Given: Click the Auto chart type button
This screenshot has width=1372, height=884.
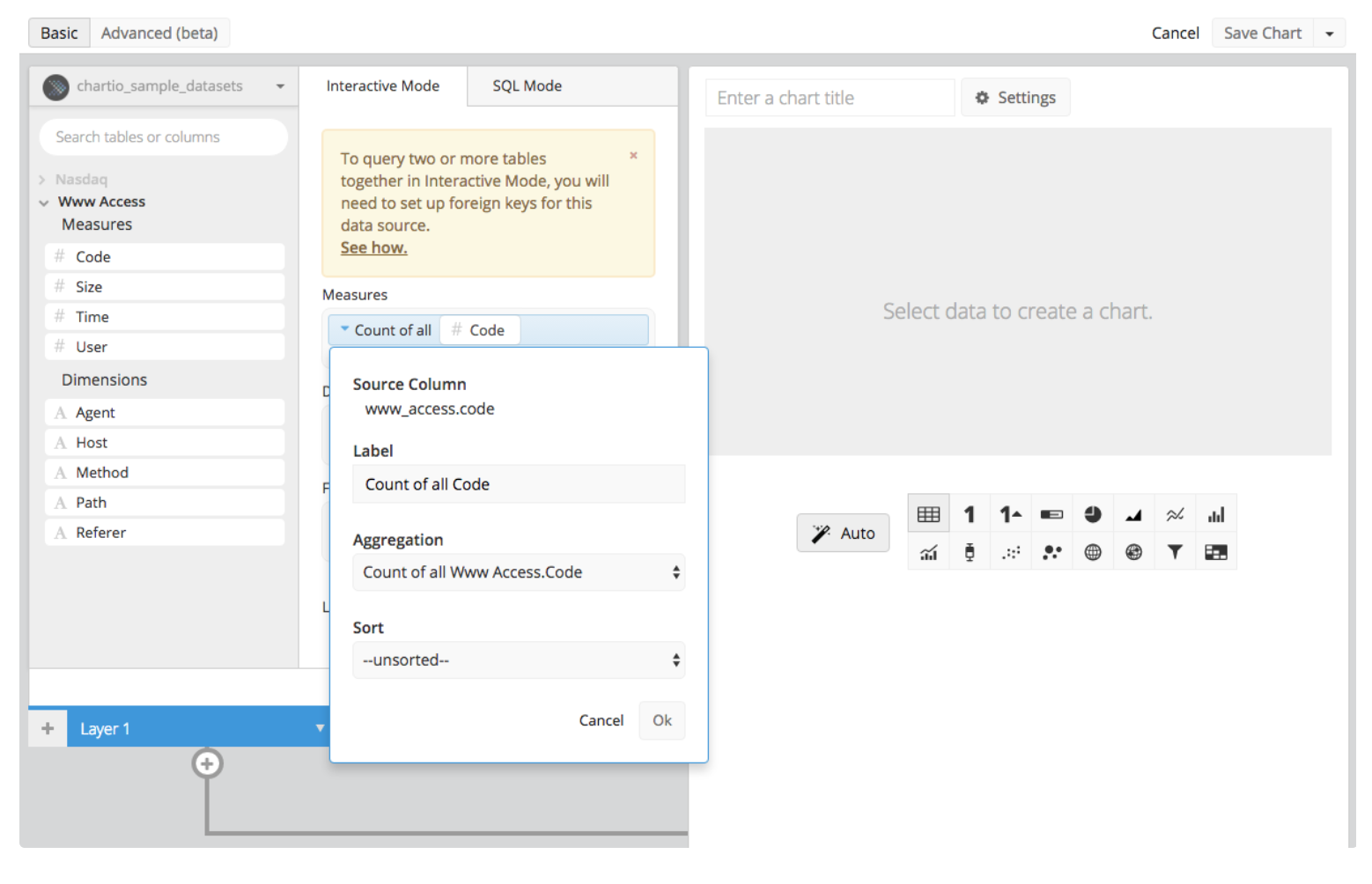Looking at the screenshot, I should (843, 534).
